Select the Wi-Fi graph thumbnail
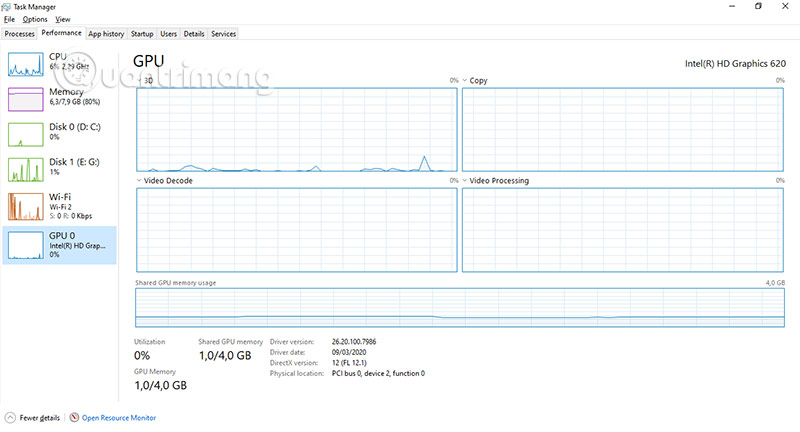The height and width of the screenshot is (432, 800). click(x=26, y=206)
